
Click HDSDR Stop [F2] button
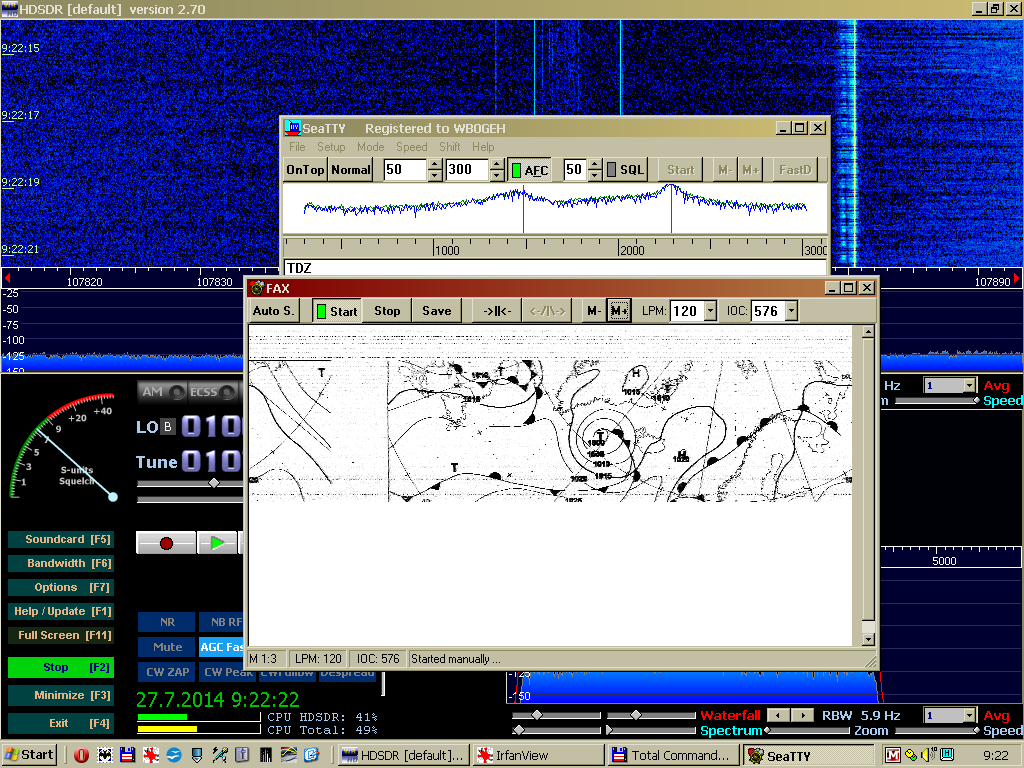pos(61,667)
